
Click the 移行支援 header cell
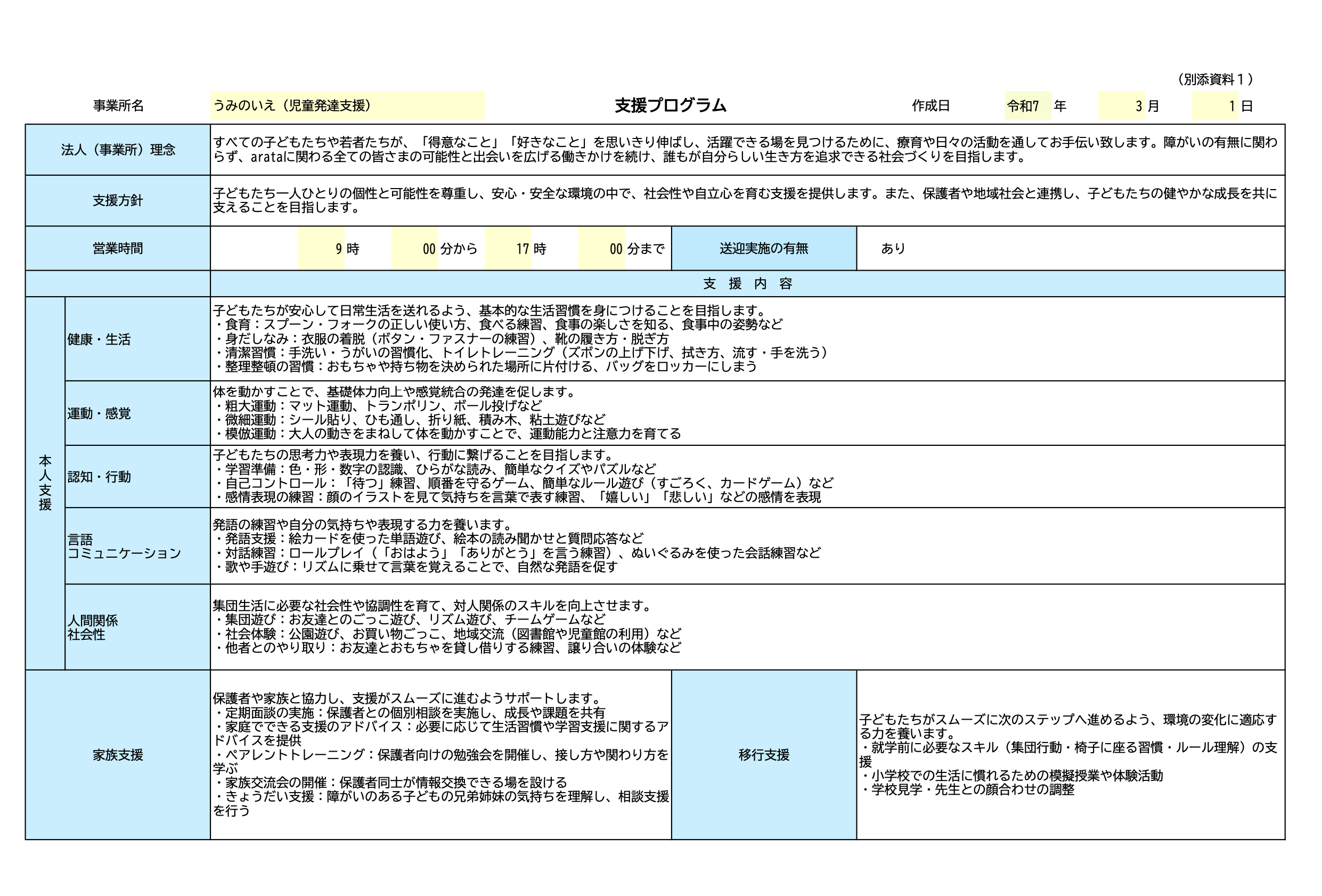tap(763, 755)
